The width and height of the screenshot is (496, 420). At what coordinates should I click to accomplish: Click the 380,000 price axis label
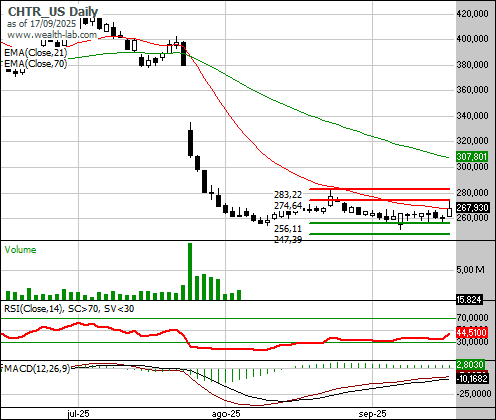[472, 64]
